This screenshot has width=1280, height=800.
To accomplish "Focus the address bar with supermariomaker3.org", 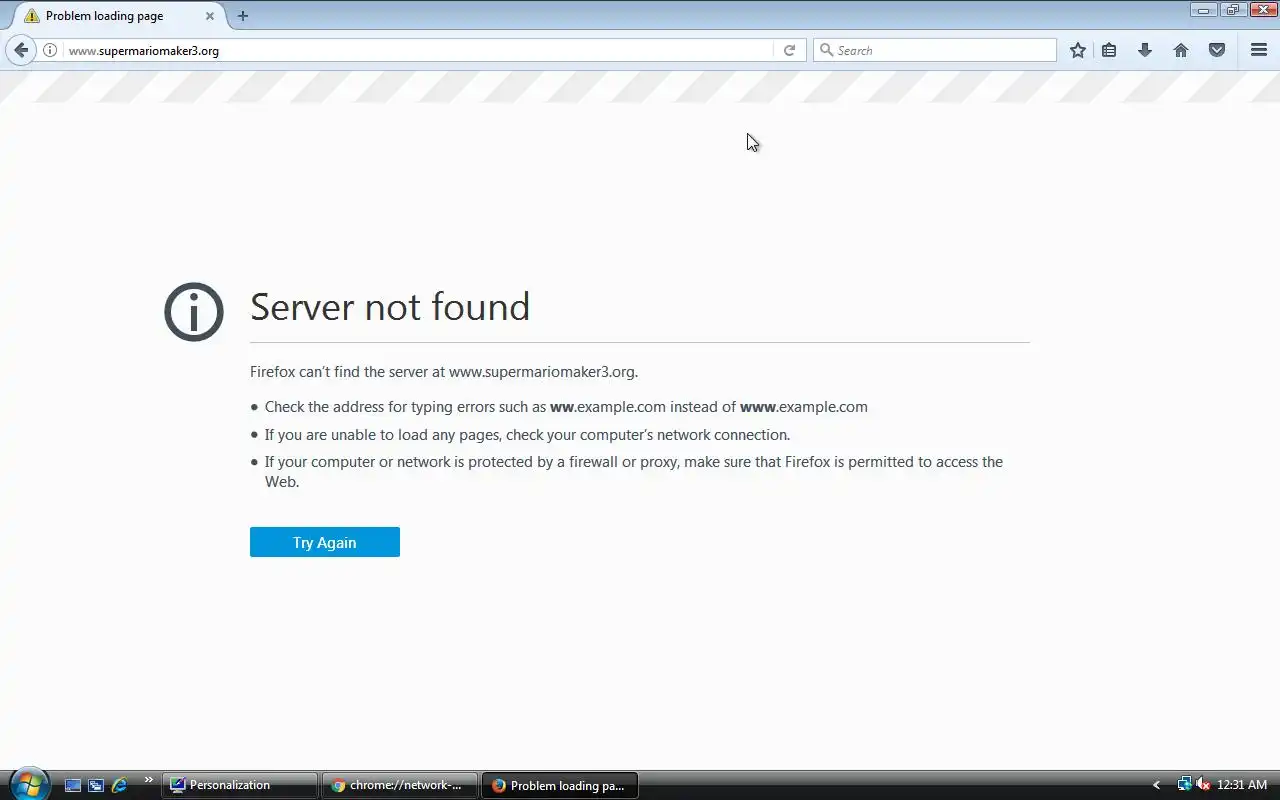I will 418,50.
